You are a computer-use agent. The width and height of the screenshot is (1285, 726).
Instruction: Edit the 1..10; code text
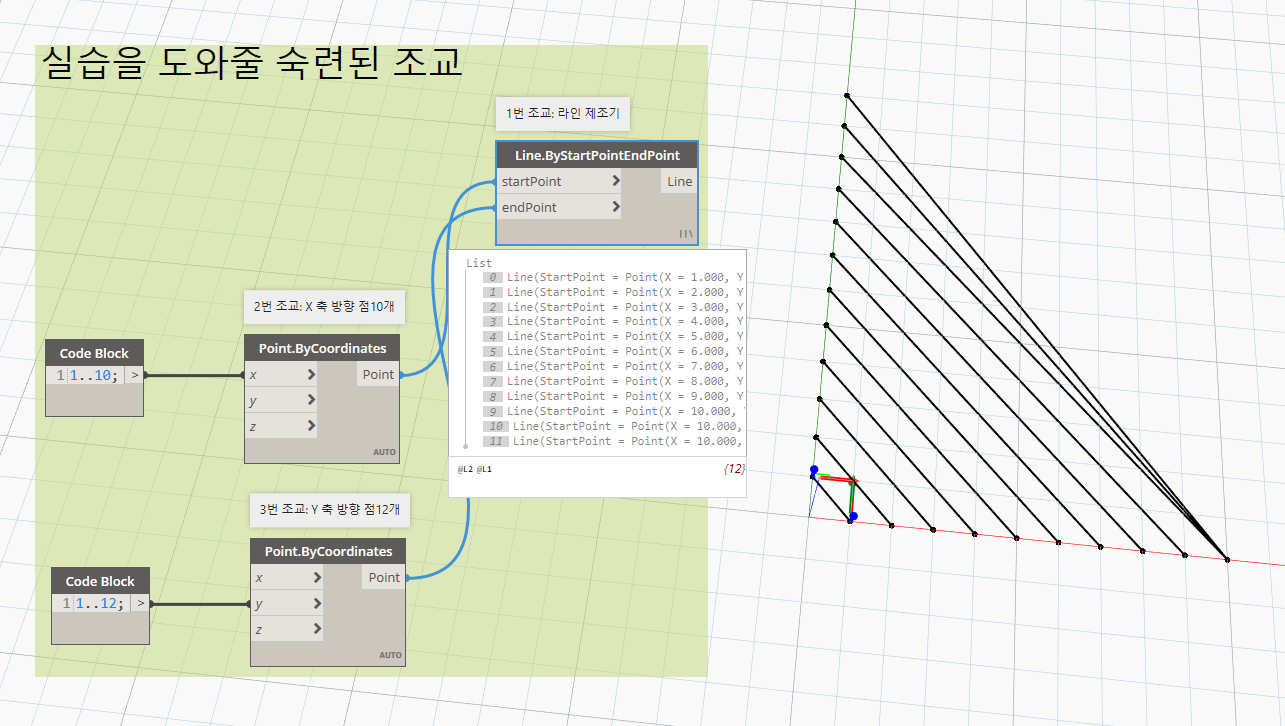(94, 376)
